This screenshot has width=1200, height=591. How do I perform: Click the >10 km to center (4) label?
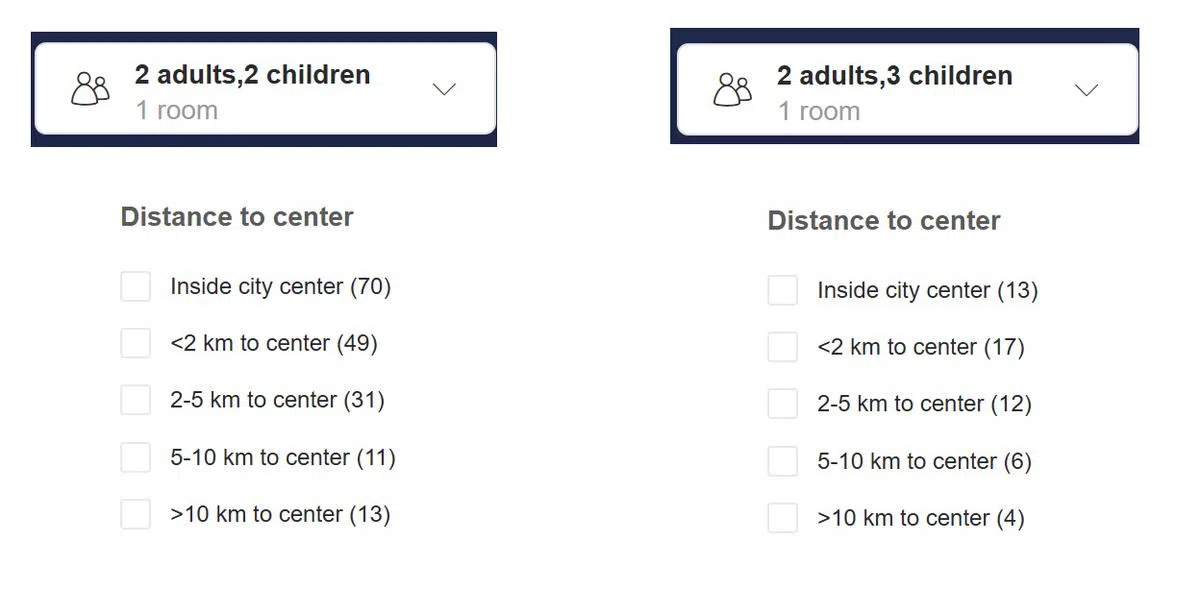920,519
